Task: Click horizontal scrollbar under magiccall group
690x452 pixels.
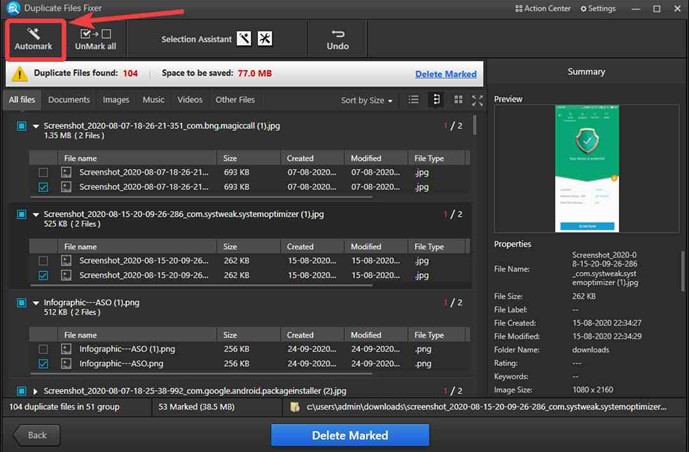Action: 201,197
